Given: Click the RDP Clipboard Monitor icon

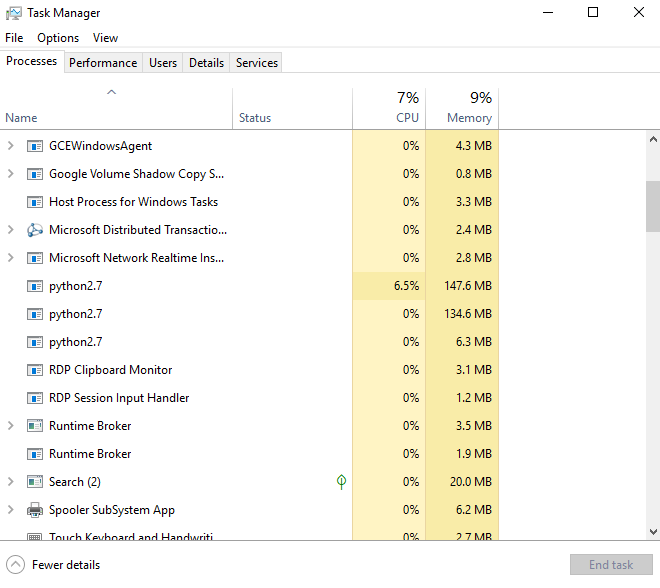Looking at the screenshot, I should click(x=36, y=370).
